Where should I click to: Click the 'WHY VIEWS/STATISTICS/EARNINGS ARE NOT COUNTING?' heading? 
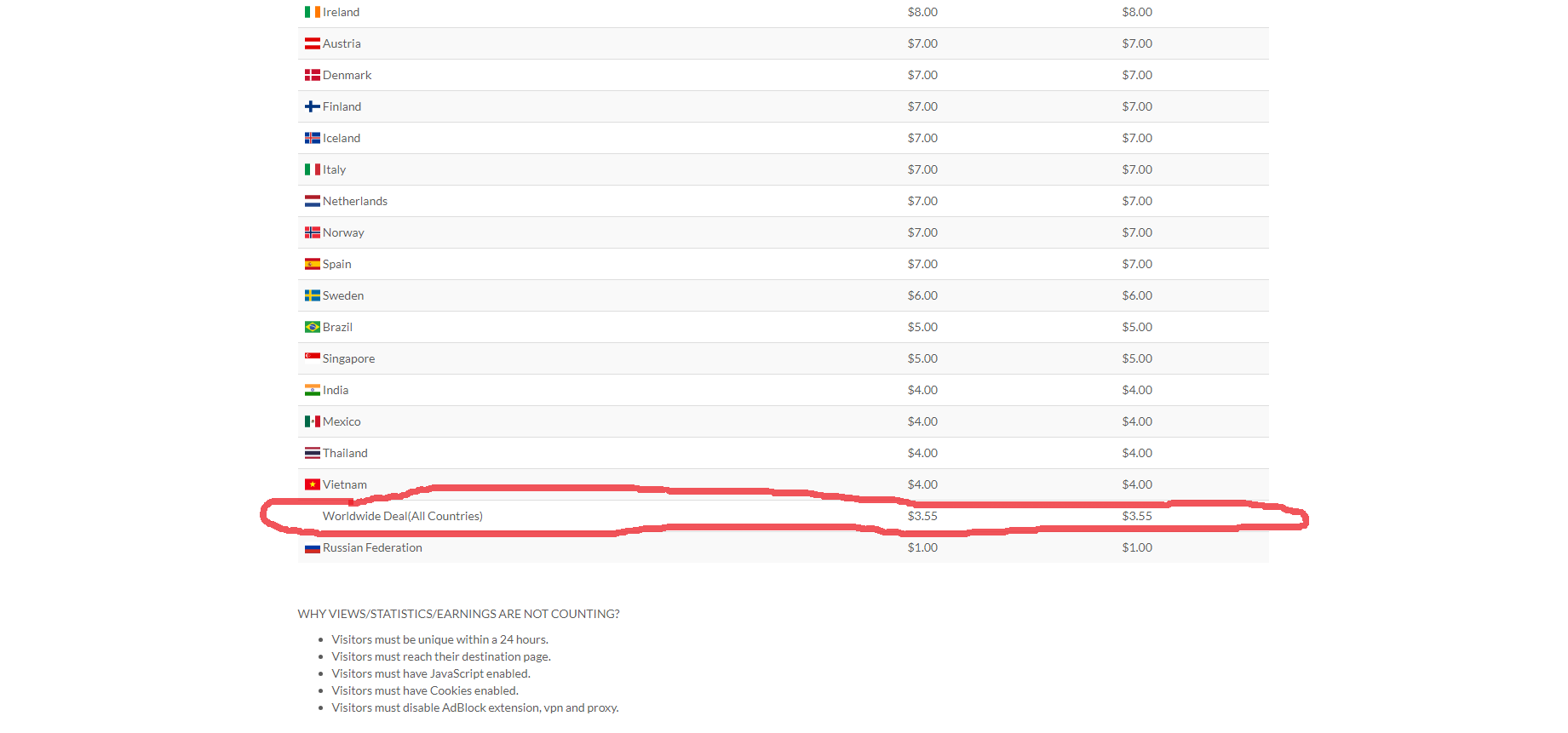click(x=458, y=614)
